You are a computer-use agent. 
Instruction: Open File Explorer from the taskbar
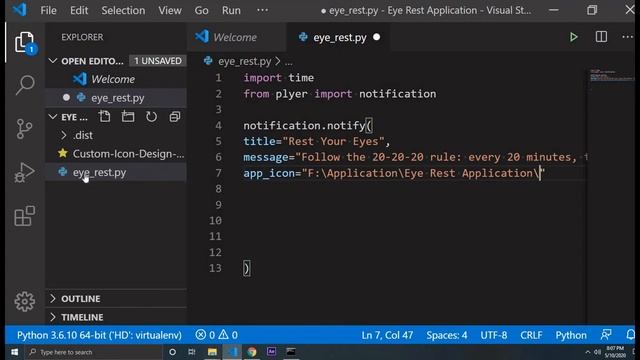[212, 352]
